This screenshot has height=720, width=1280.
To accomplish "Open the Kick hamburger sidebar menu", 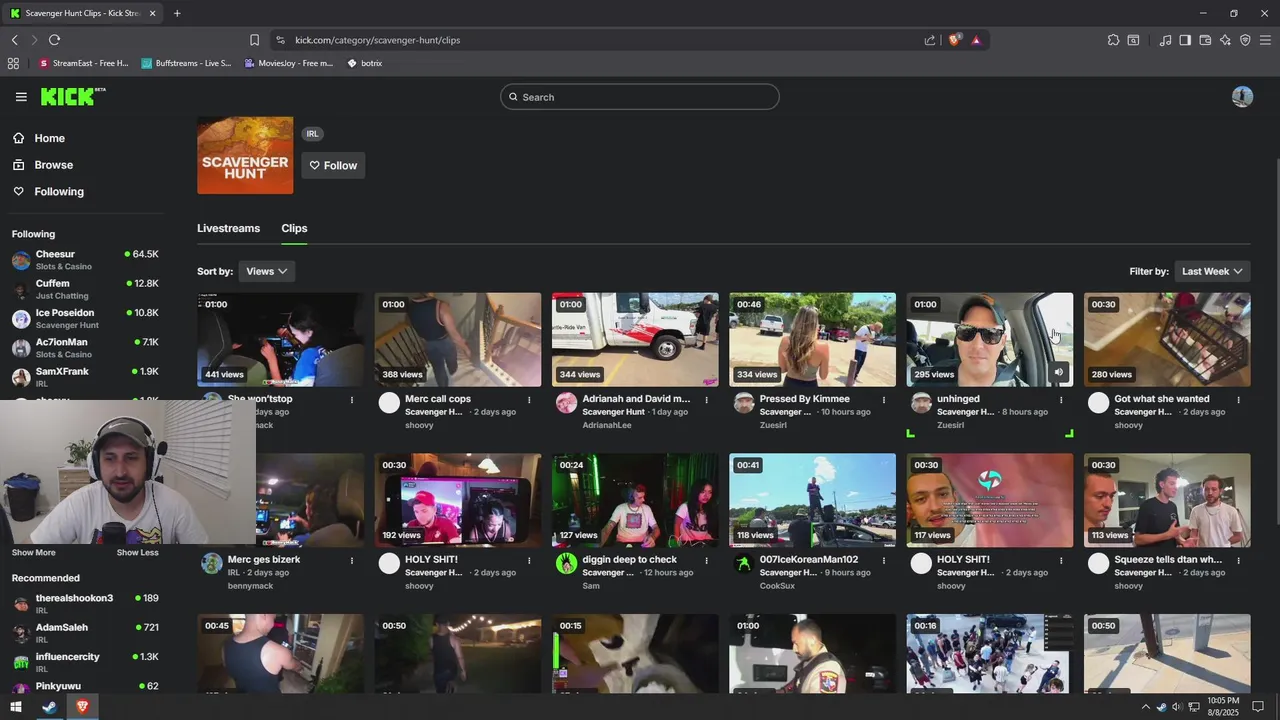I will (21, 97).
